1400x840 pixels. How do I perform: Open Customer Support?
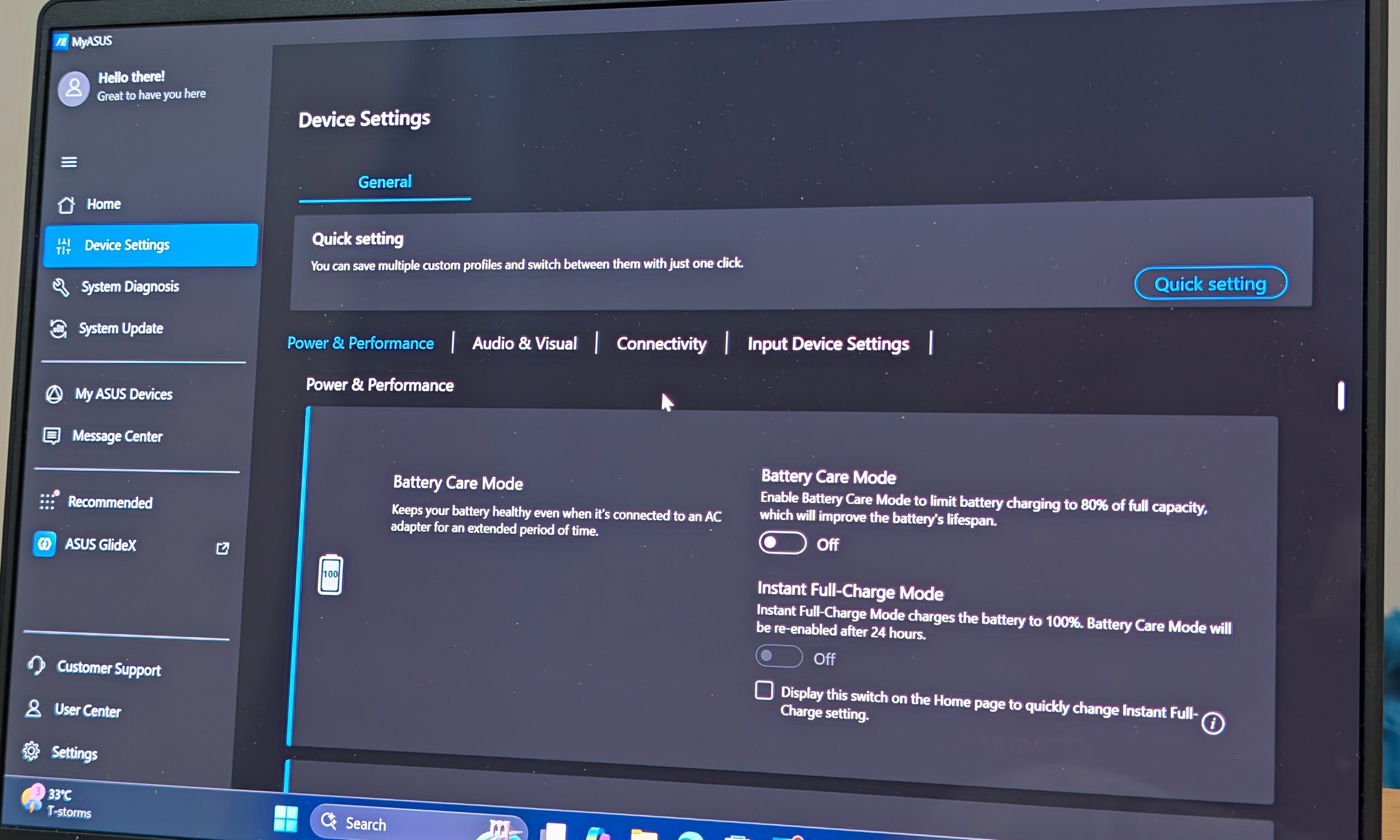pyautogui.click(x=94, y=668)
